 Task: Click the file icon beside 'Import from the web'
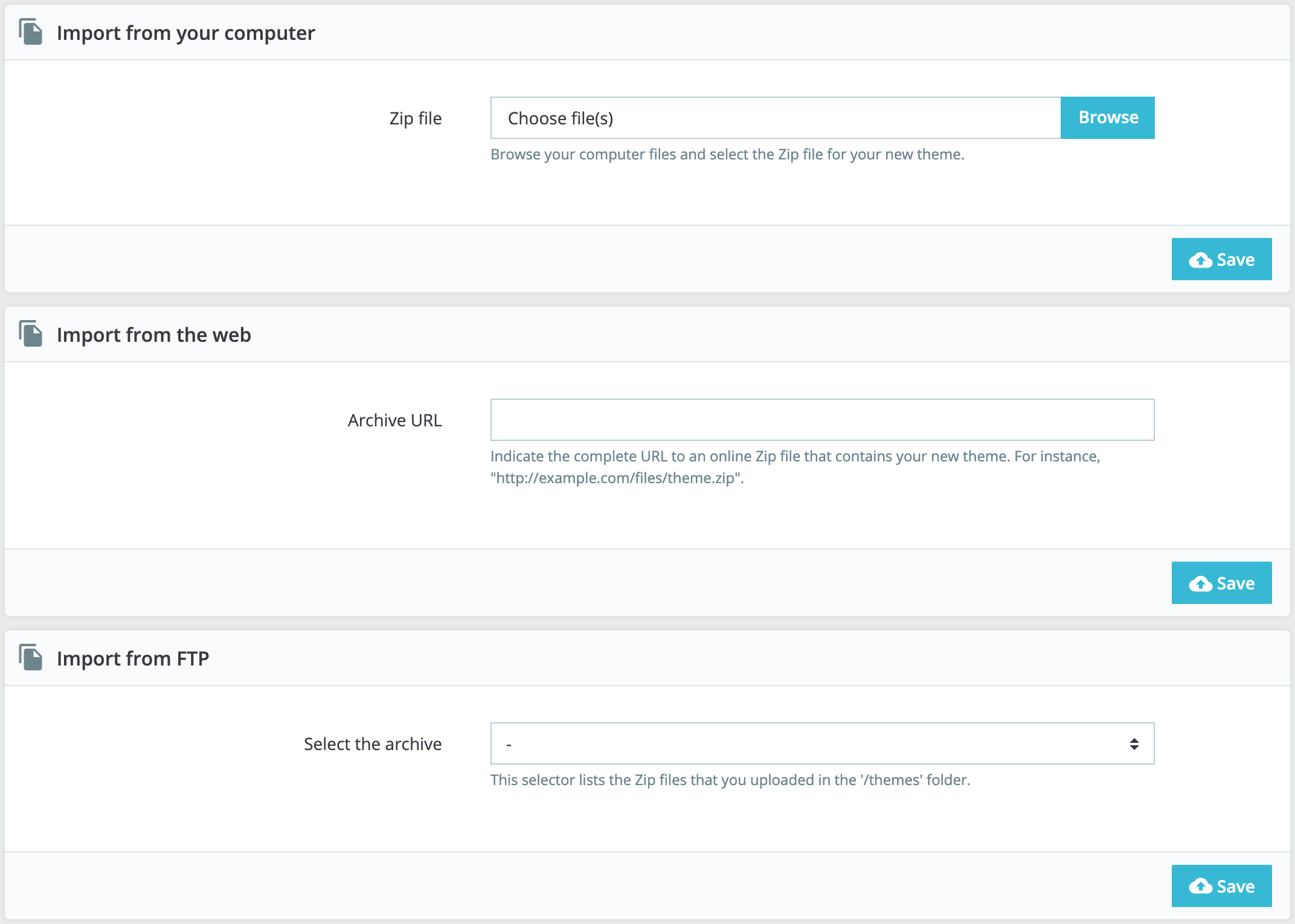tap(31, 334)
